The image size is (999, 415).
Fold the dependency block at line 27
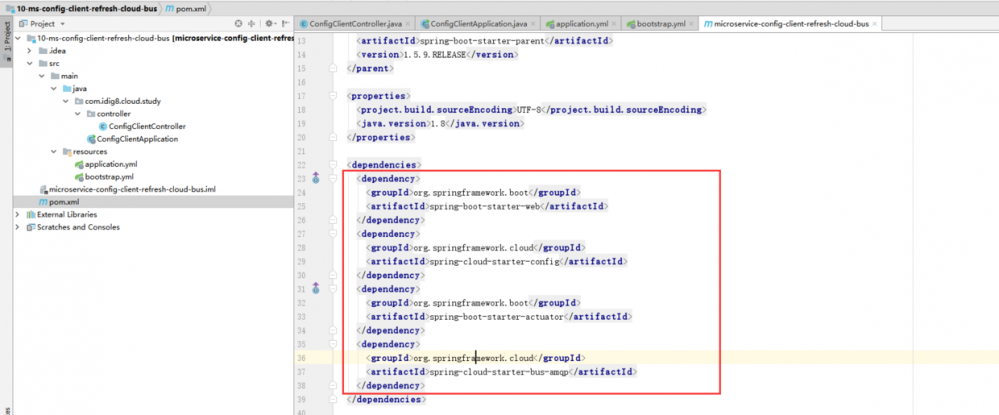(333, 234)
